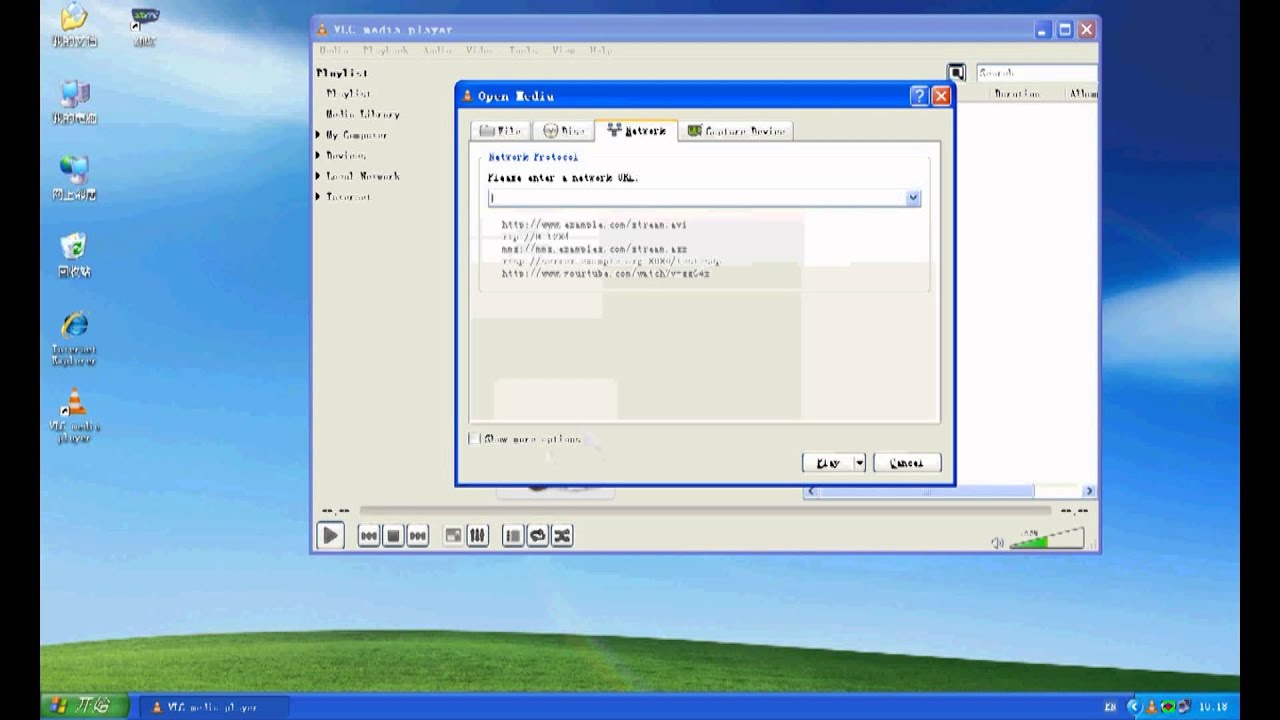
Task: Click VLC media player taskbar button
Action: [215, 707]
